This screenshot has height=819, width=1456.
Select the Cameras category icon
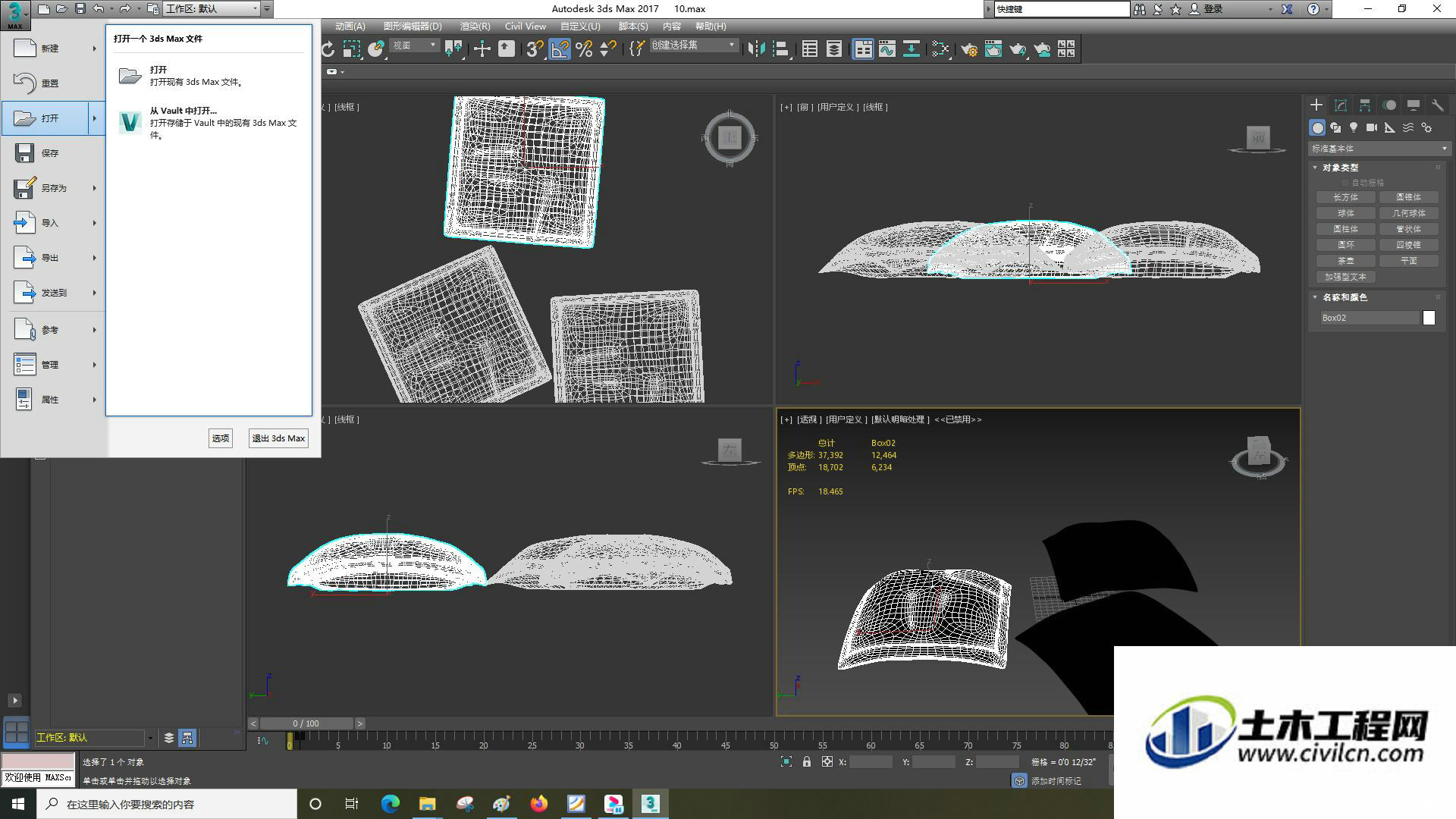1372,127
